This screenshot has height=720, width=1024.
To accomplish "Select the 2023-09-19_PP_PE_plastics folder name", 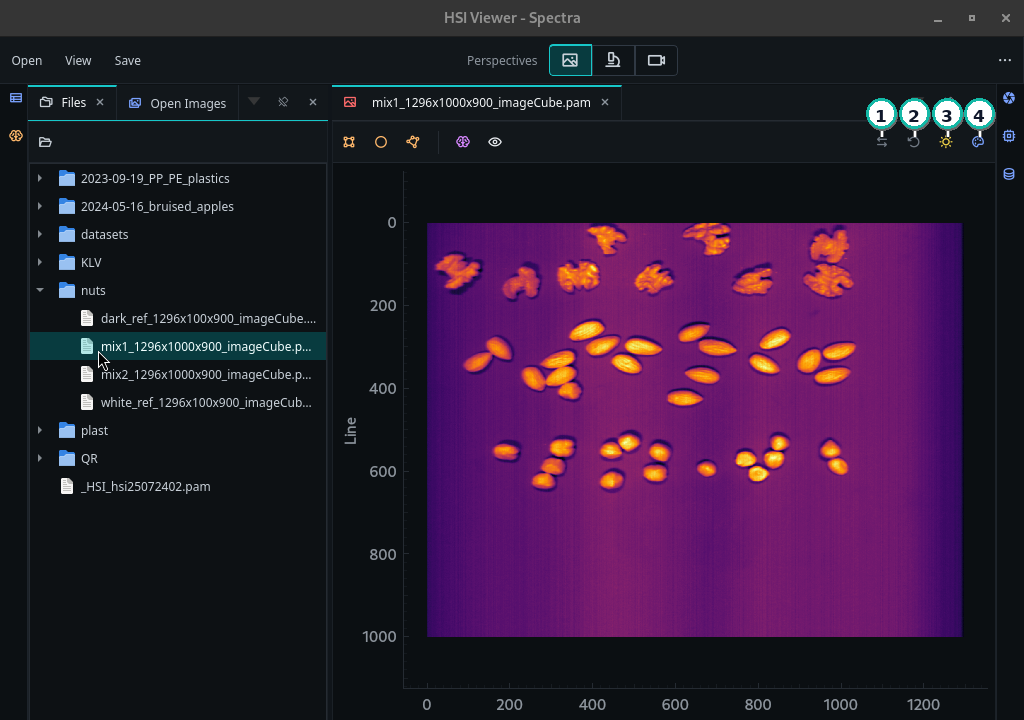I will pyautogui.click(x=155, y=178).
